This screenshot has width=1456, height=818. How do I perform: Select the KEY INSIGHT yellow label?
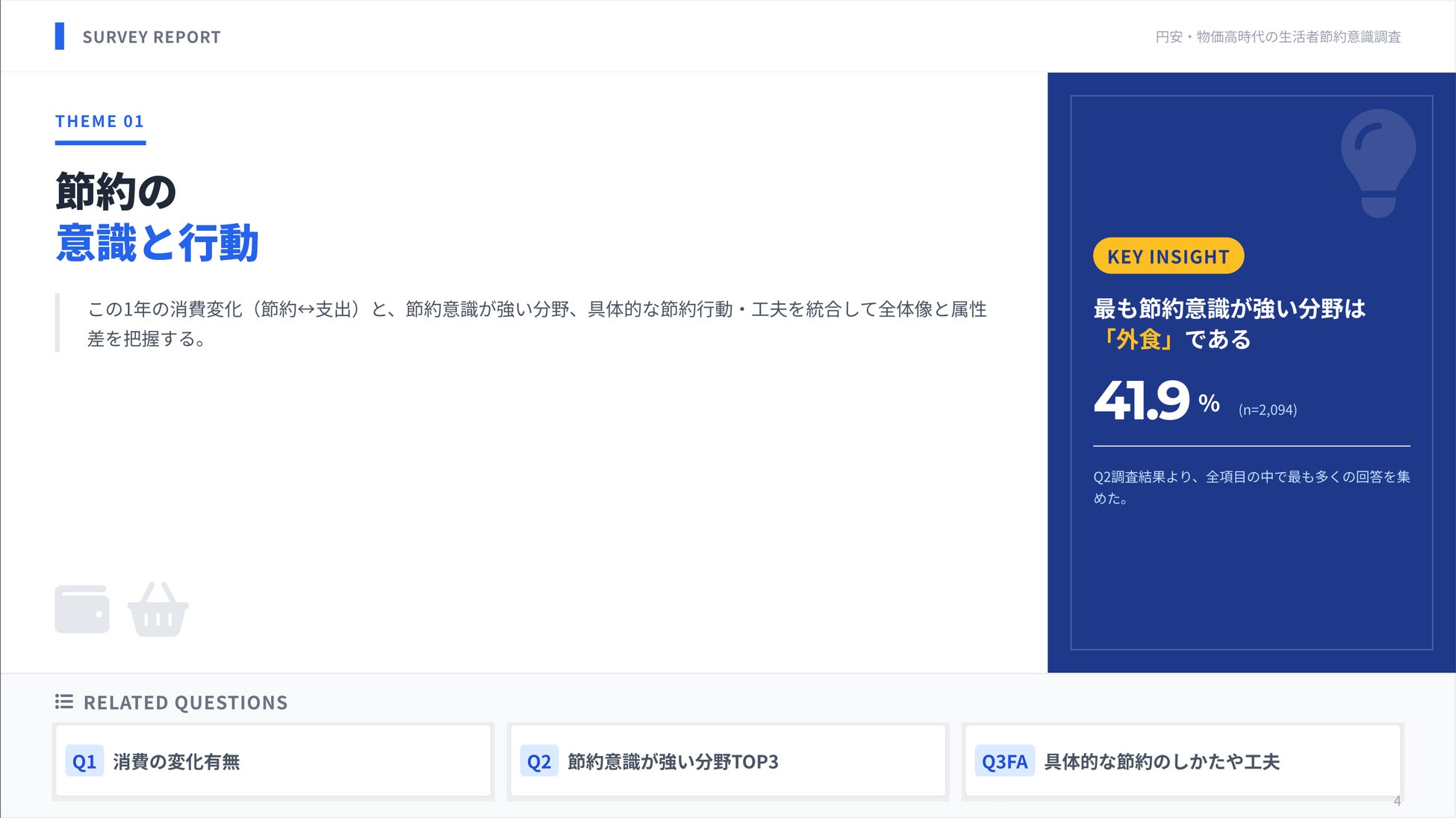[x=1168, y=256]
